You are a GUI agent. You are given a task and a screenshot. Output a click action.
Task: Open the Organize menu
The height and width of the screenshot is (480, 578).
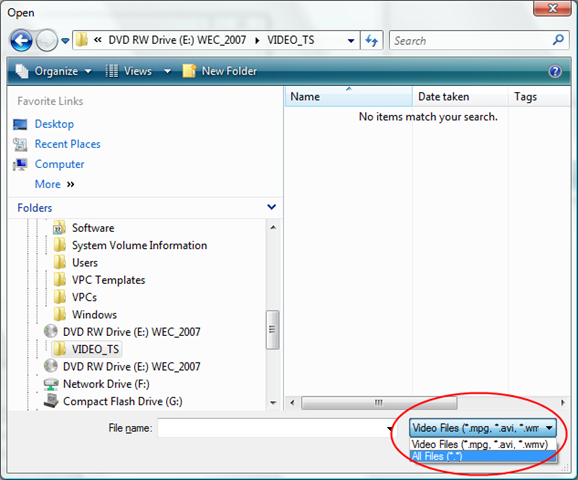[x=54, y=71]
